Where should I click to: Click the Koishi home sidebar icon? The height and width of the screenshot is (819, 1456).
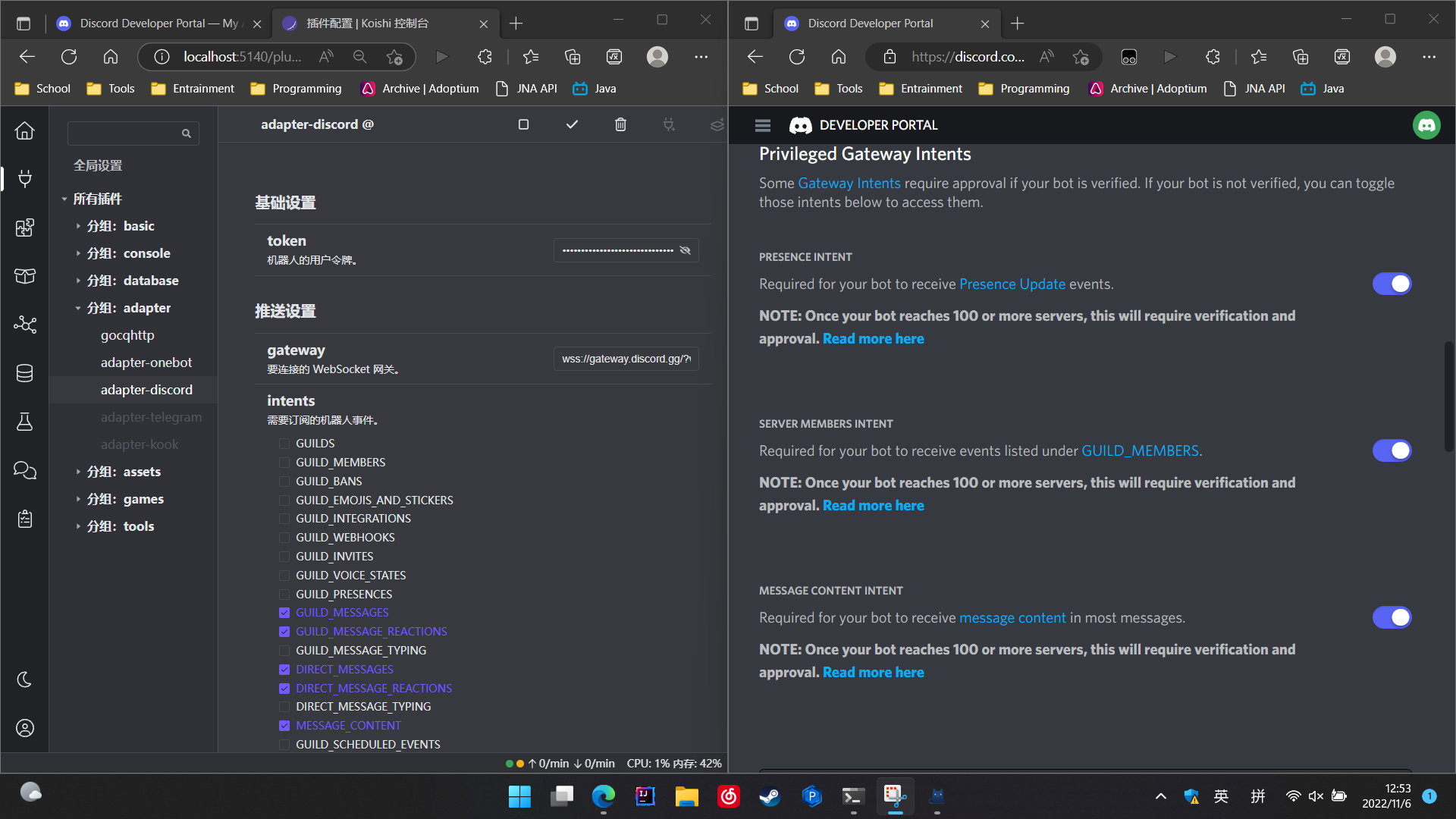(25, 130)
